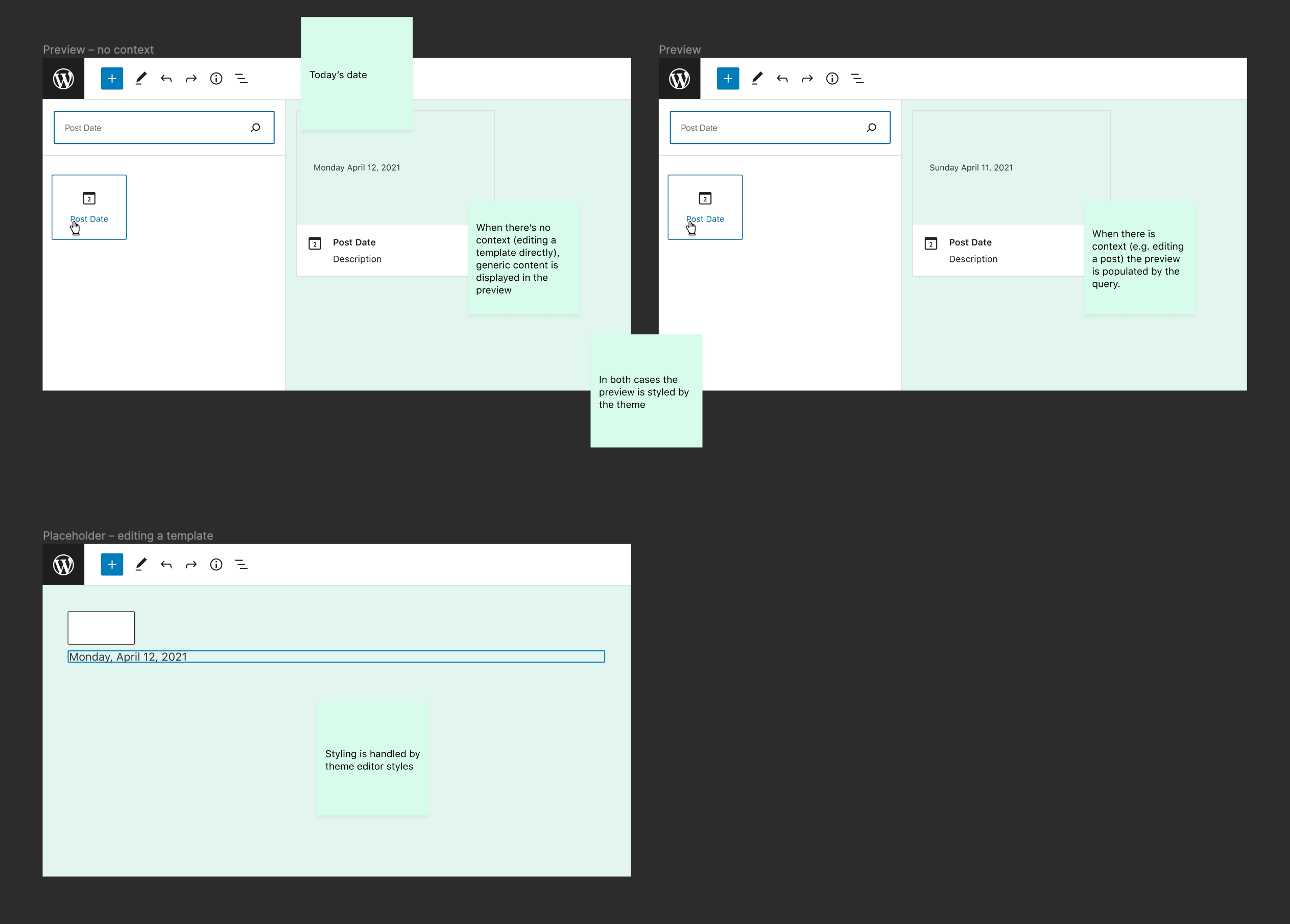Click the Post Date search input field
The height and width of the screenshot is (924, 1290).
pyautogui.click(x=163, y=127)
